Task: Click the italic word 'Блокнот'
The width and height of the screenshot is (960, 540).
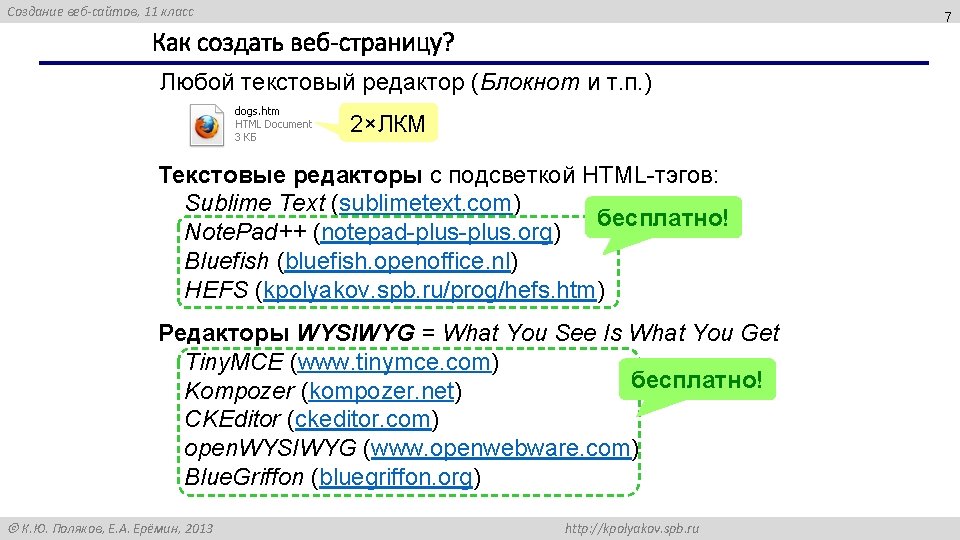Action: tap(530, 82)
